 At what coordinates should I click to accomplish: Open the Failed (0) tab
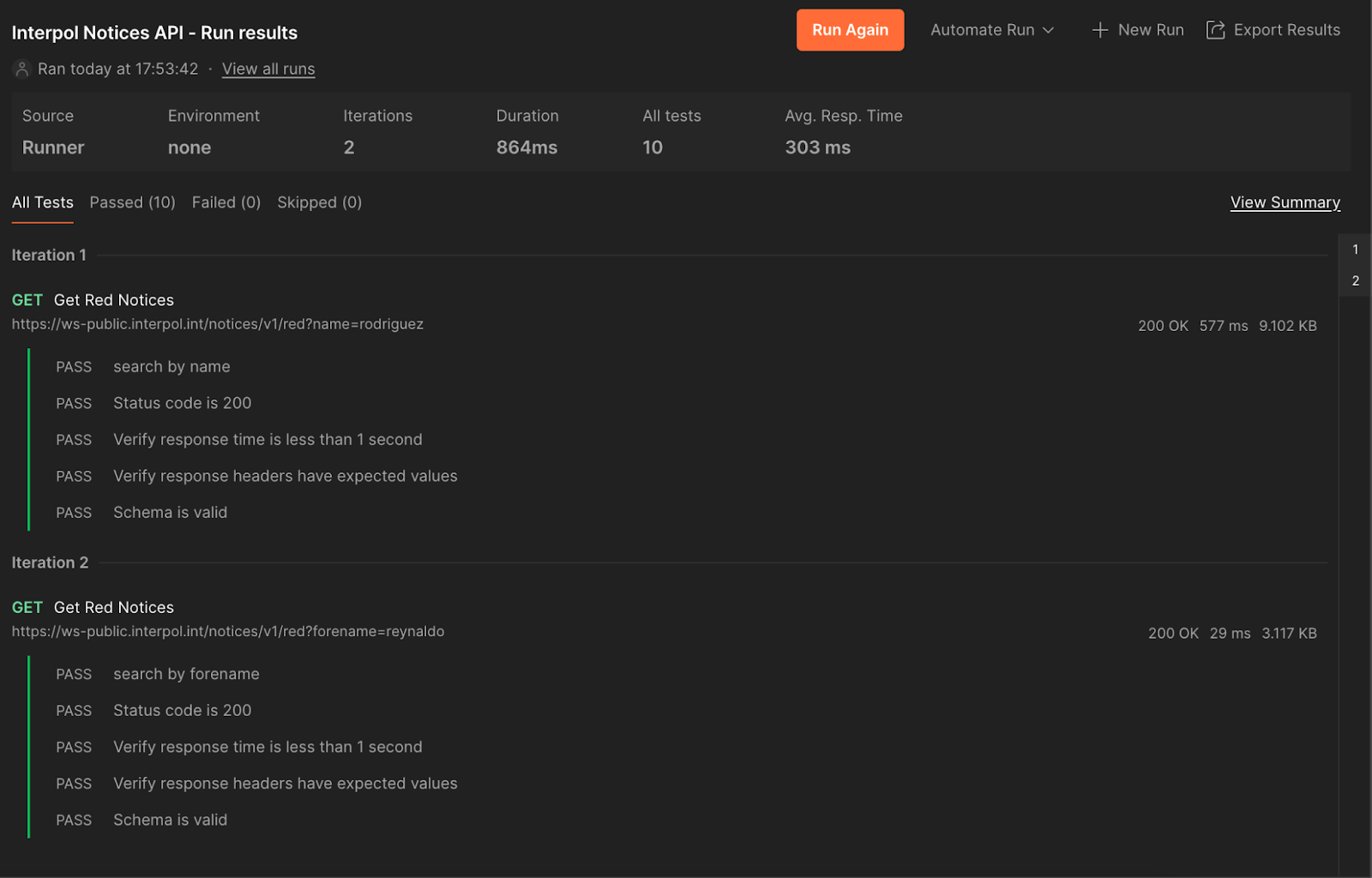[x=226, y=202]
